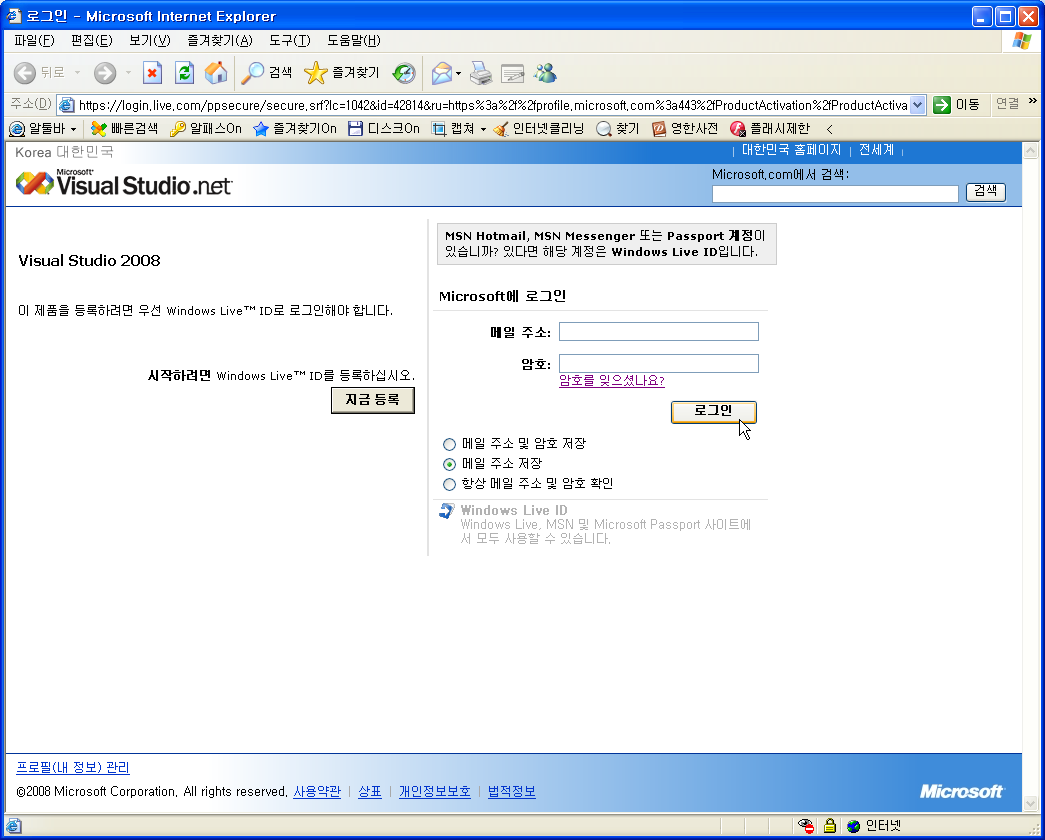
Task: Open the 즐겨찾기(A) menu
Action: [219, 41]
